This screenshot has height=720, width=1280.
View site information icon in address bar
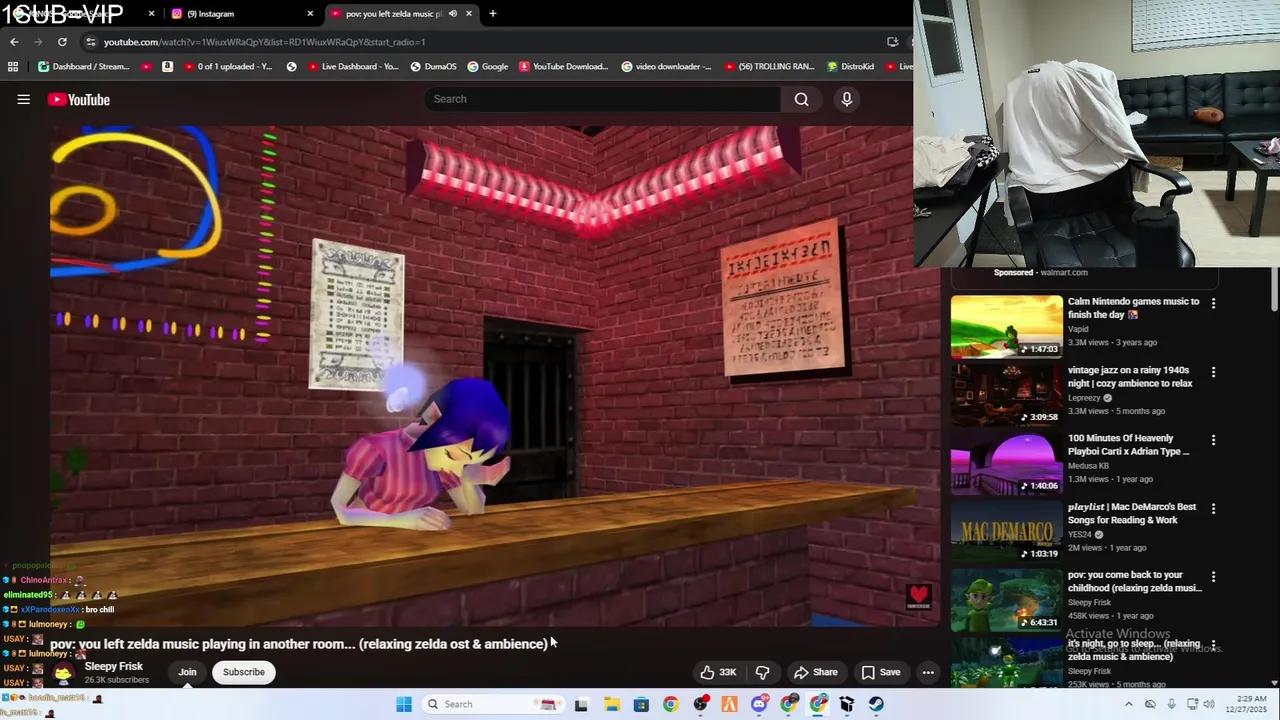[91, 42]
